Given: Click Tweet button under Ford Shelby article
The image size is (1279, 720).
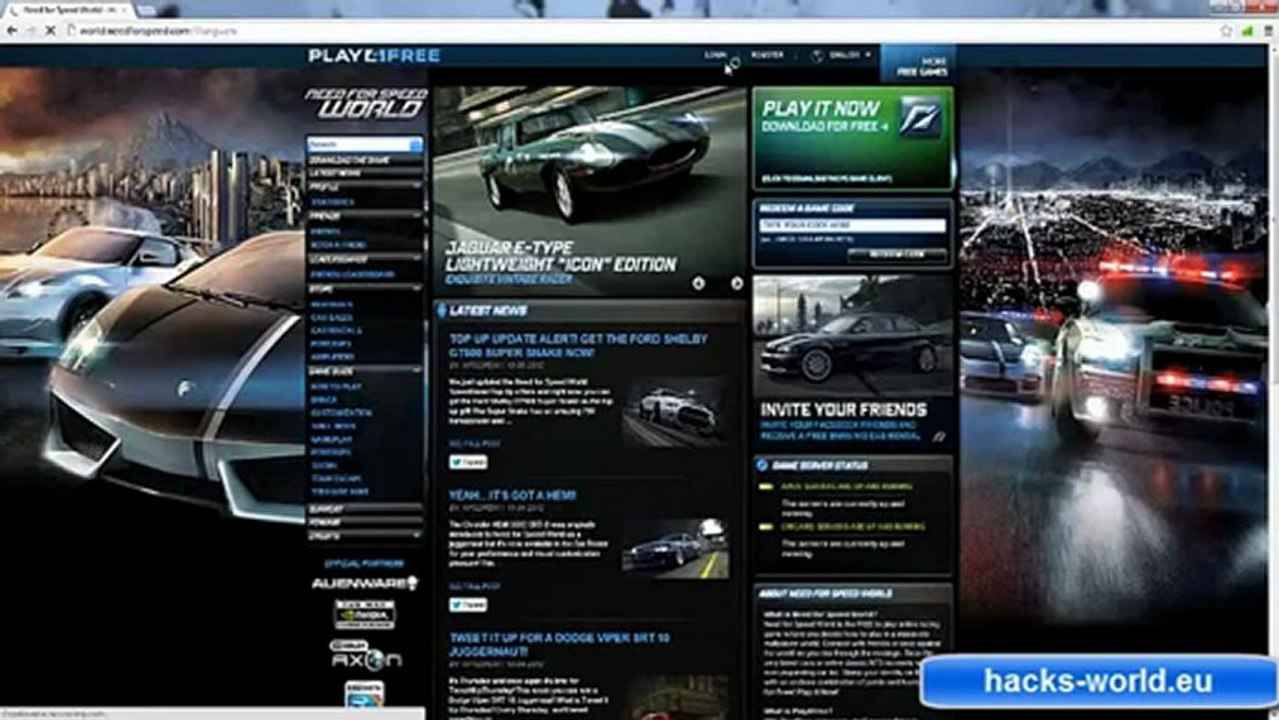Looking at the screenshot, I should pos(468,462).
